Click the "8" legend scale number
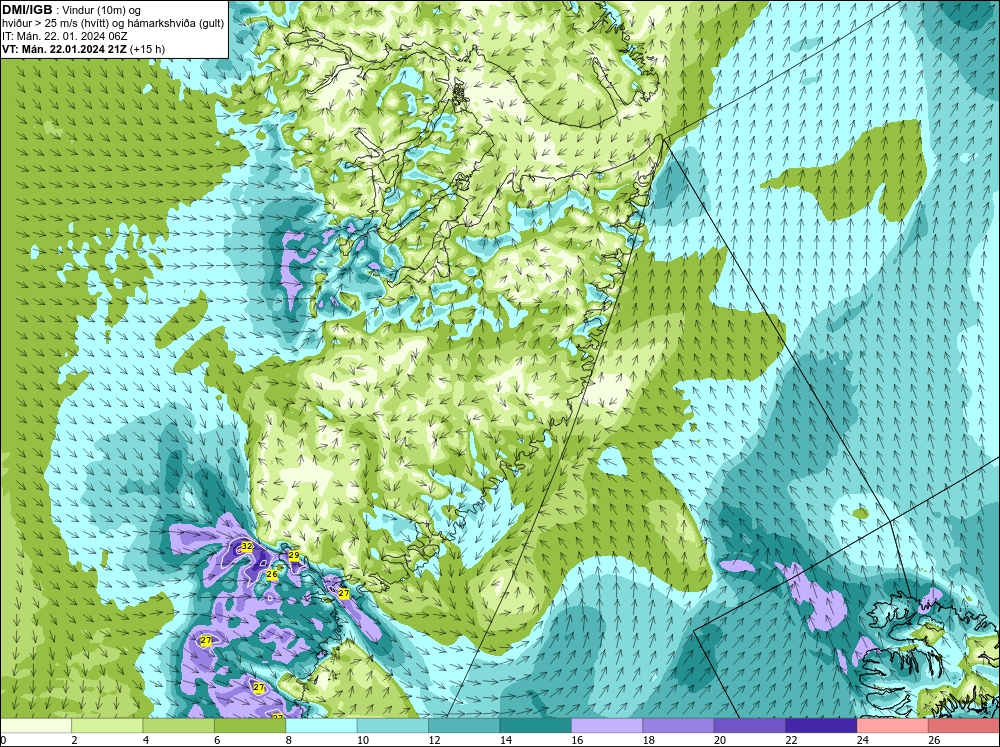This screenshot has height=747, width=1000. 289,740
